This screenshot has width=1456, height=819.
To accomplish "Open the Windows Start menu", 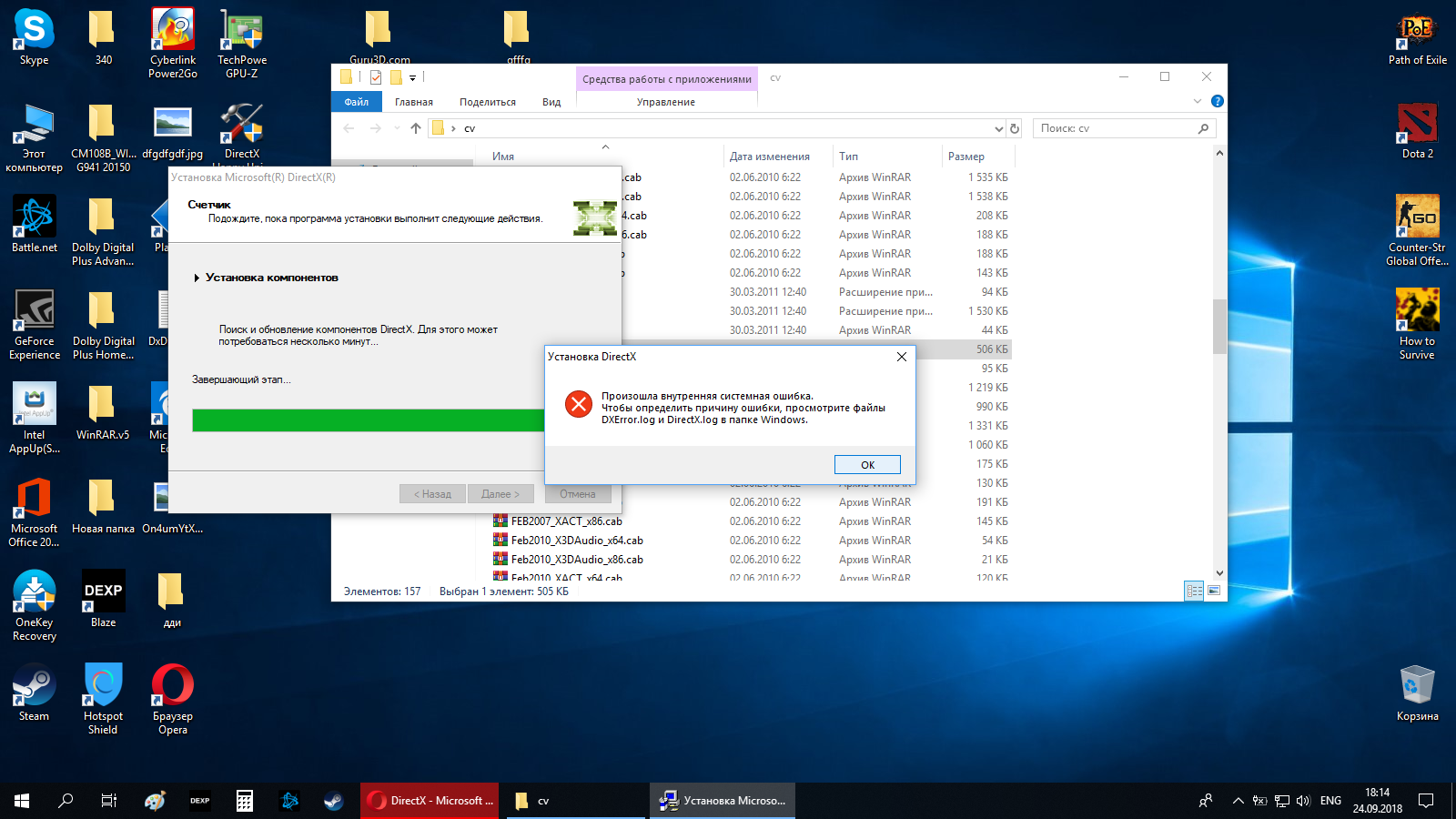I will click(x=22, y=801).
